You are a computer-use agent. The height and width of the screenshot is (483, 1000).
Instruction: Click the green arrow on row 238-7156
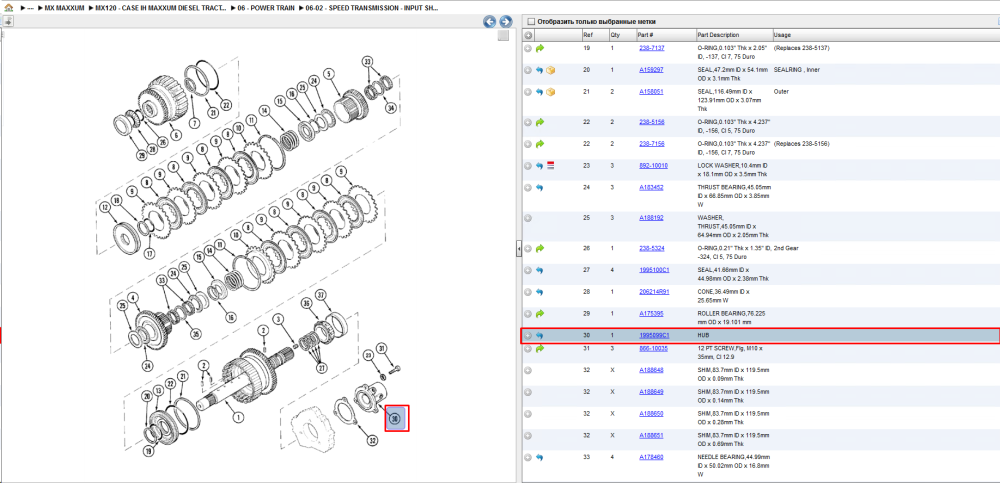[540, 144]
